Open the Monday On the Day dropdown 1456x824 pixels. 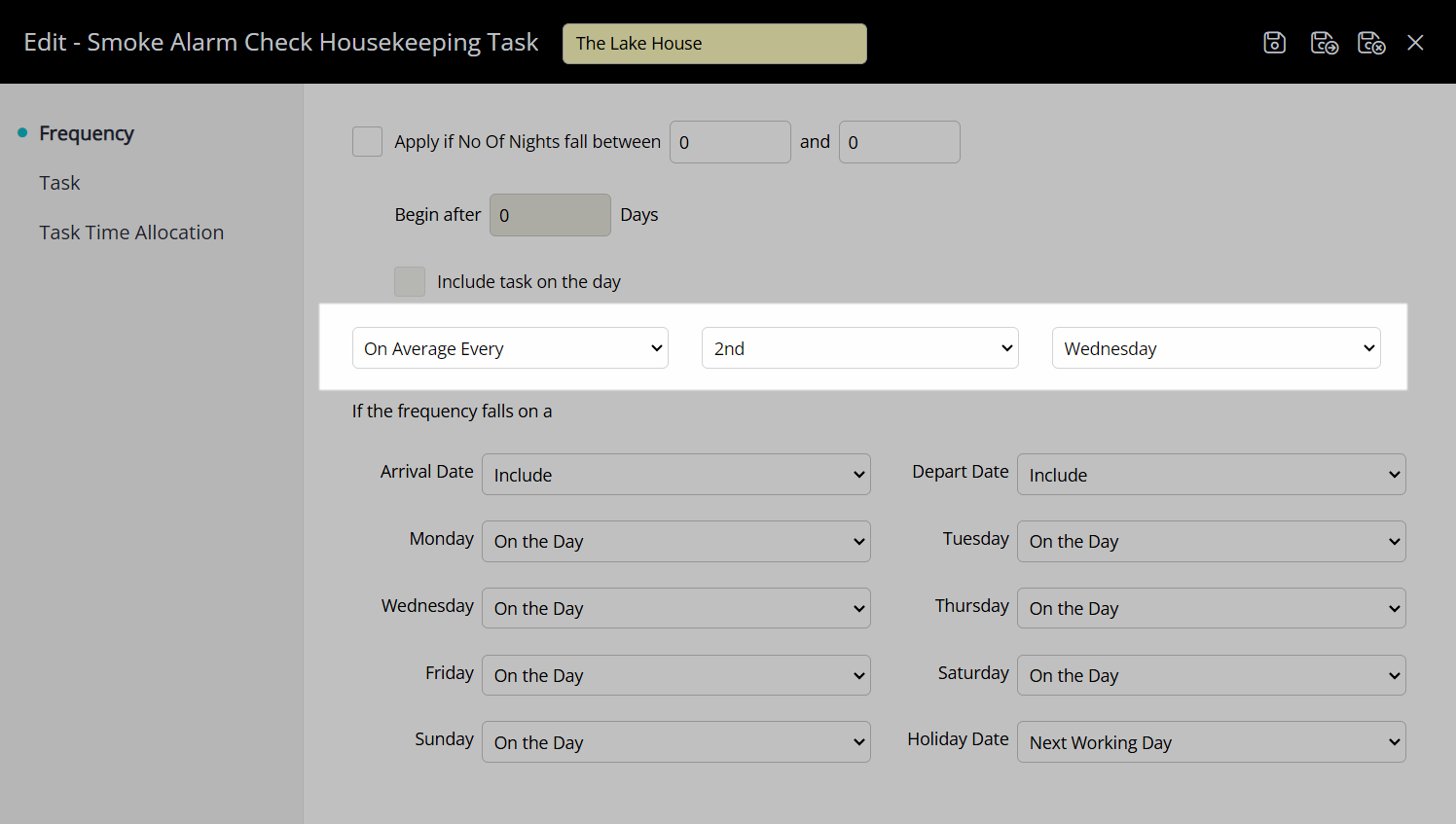pos(675,542)
